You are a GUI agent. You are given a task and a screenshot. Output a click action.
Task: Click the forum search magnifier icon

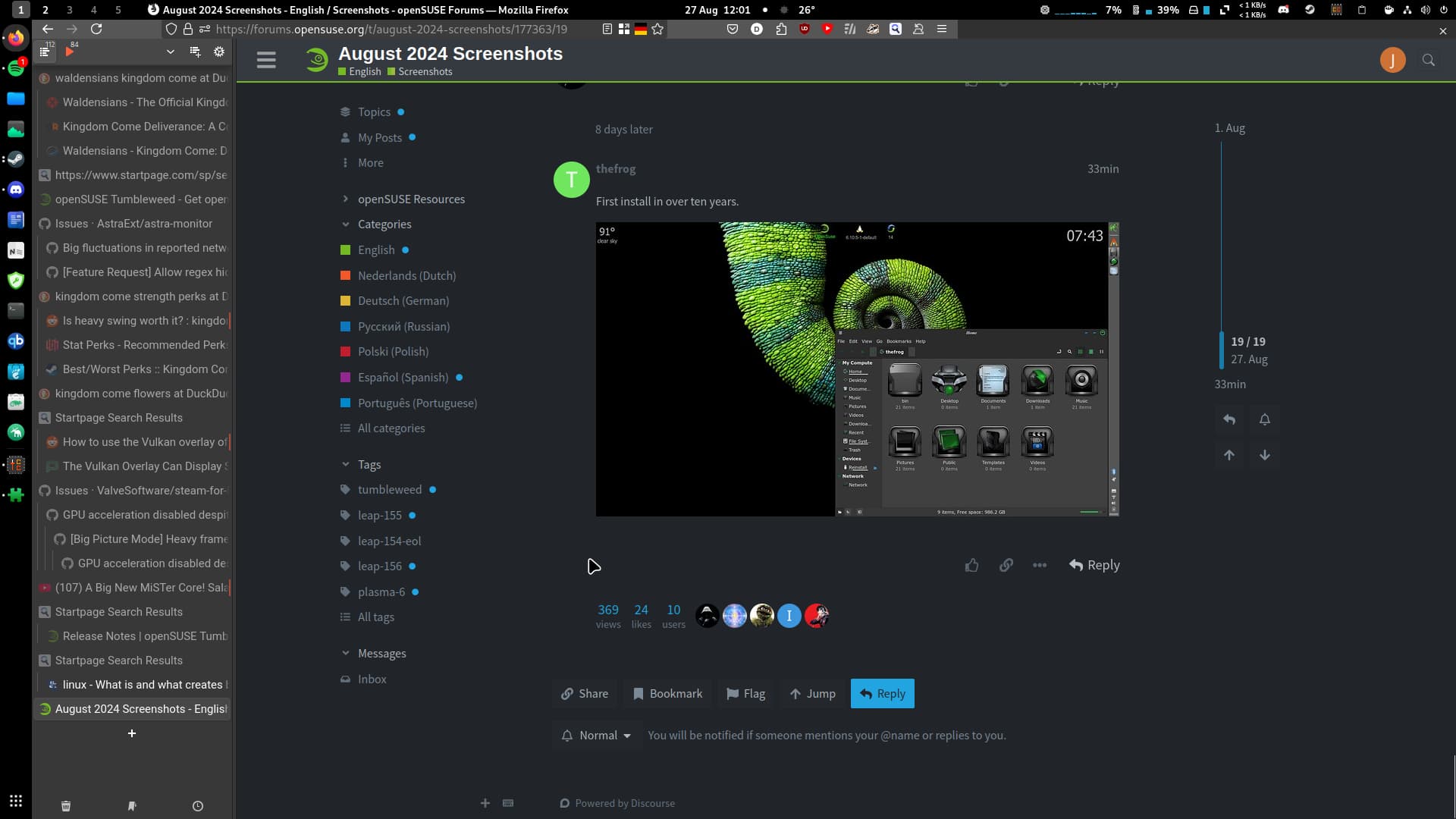point(1428,61)
